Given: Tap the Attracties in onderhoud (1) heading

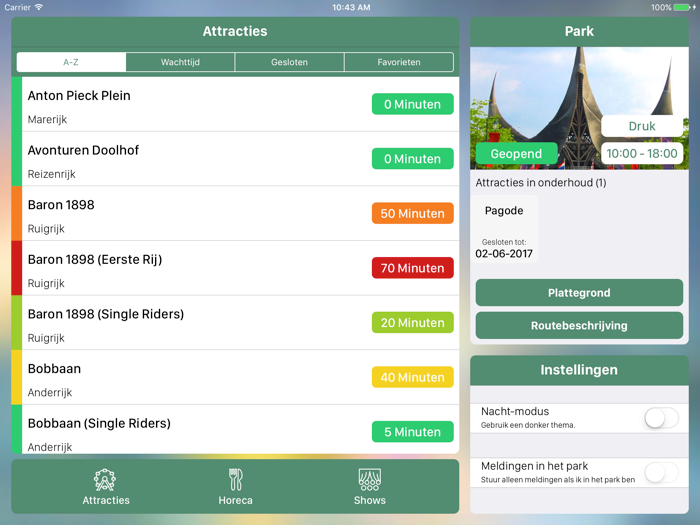Looking at the screenshot, I should pos(541,183).
